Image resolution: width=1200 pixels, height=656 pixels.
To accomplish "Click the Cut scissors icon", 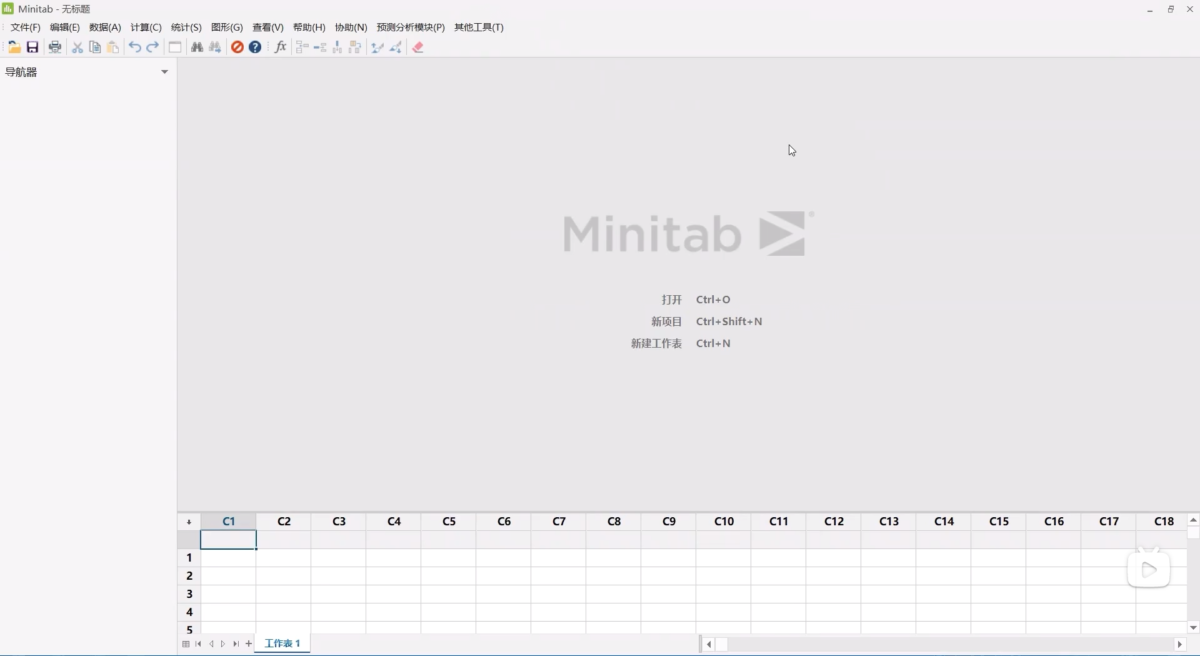I will point(77,47).
